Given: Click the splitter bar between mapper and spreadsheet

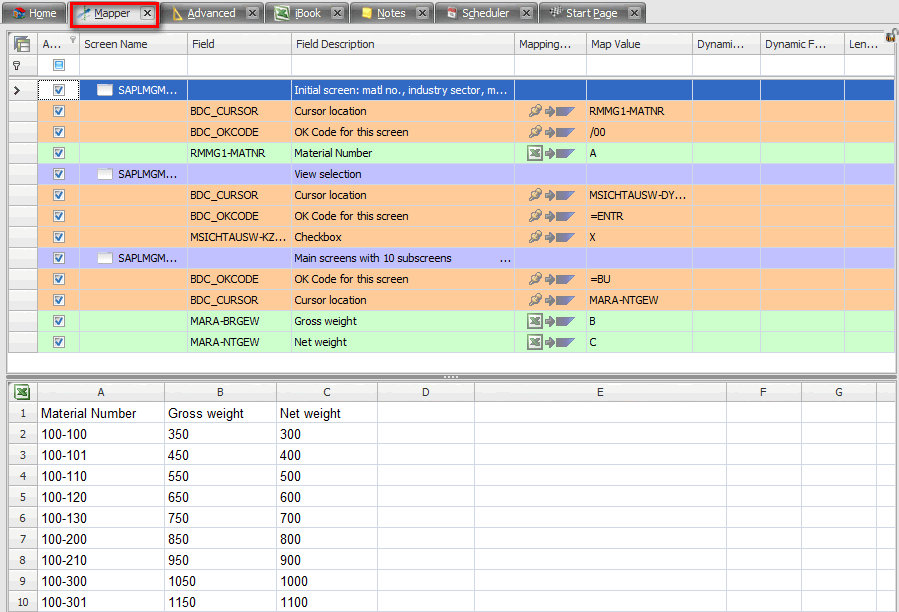Looking at the screenshot, I should click(450, 377).
